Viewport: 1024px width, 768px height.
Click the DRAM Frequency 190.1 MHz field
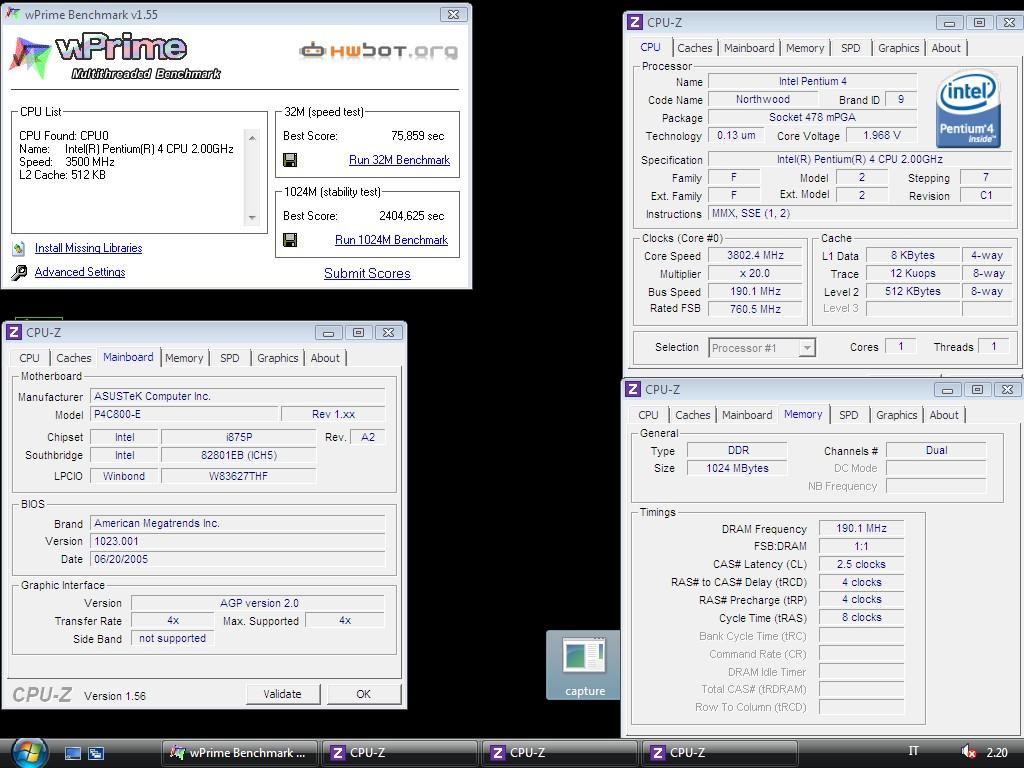[861, 528]
